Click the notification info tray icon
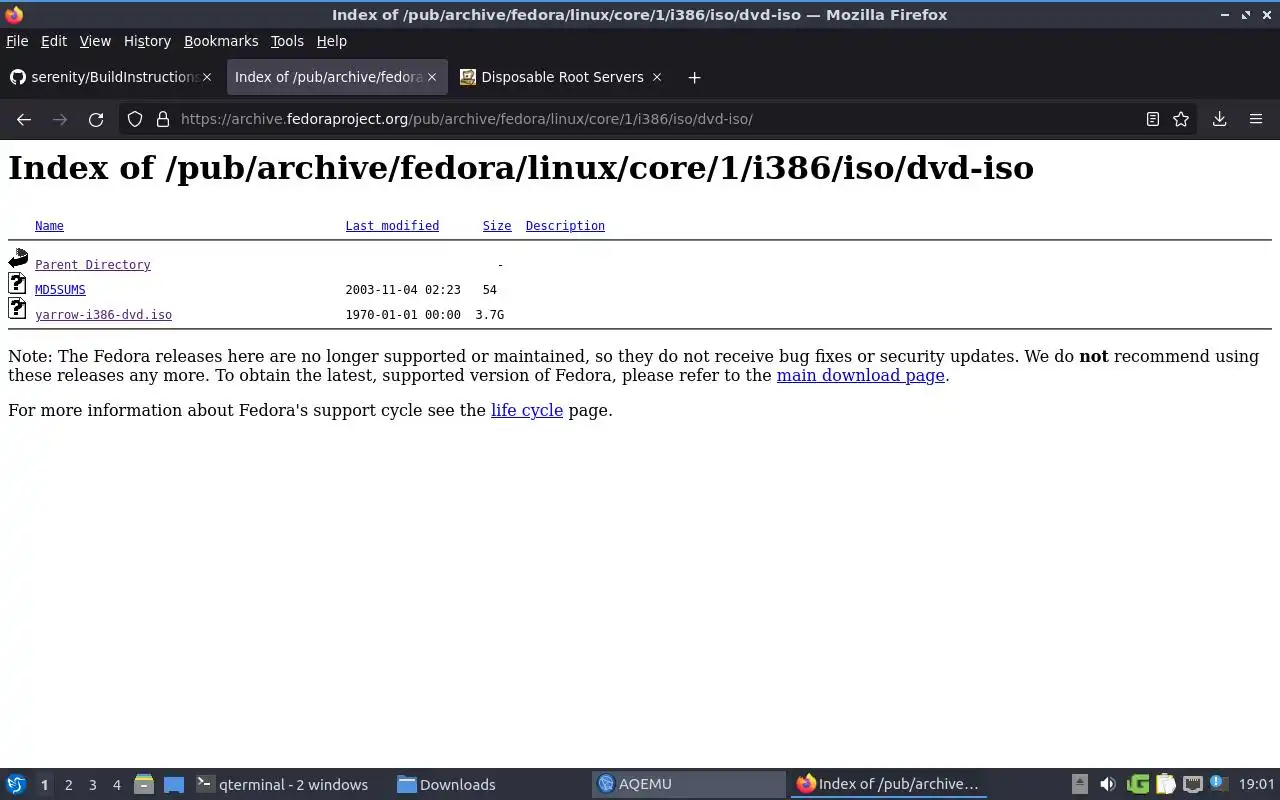The width and height of the screenshot is (1280, 800). coord(1218,783)
